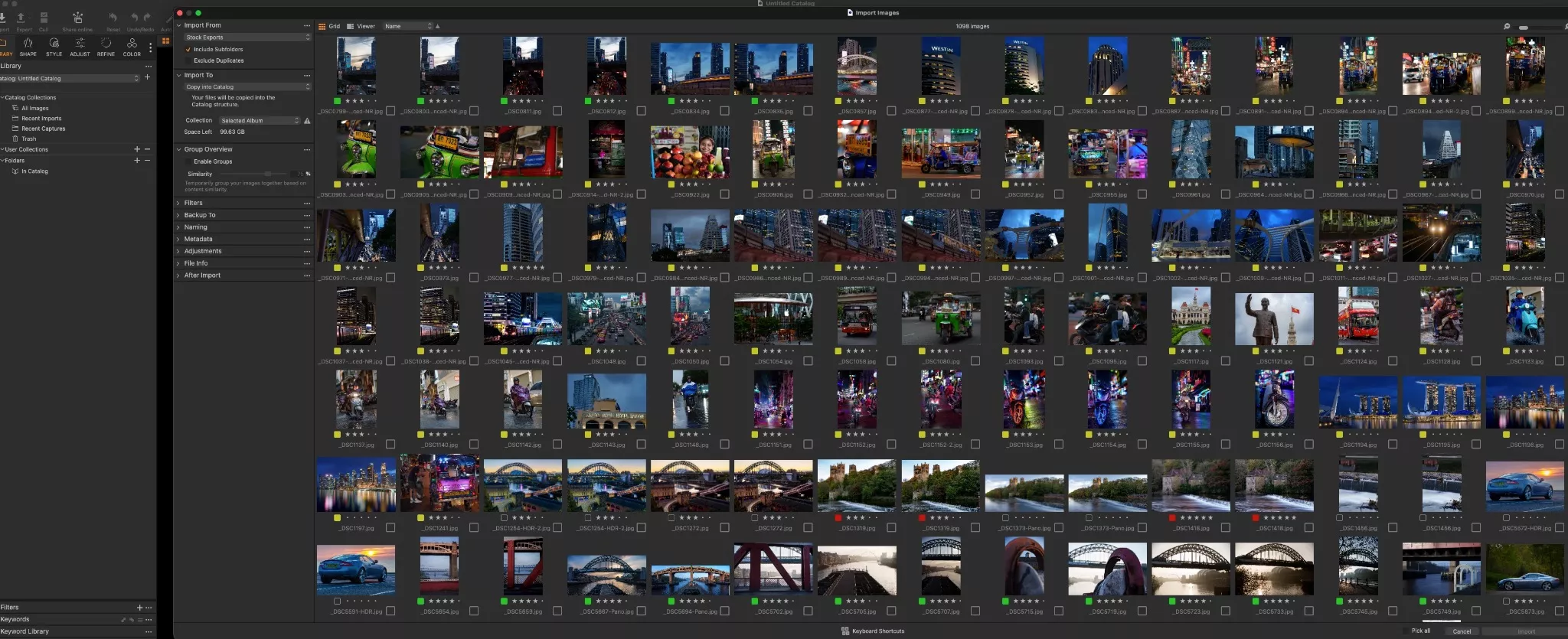Click green color tag of _DSC0799
The height and width of the screenshot is (639, 1568).
338,101
